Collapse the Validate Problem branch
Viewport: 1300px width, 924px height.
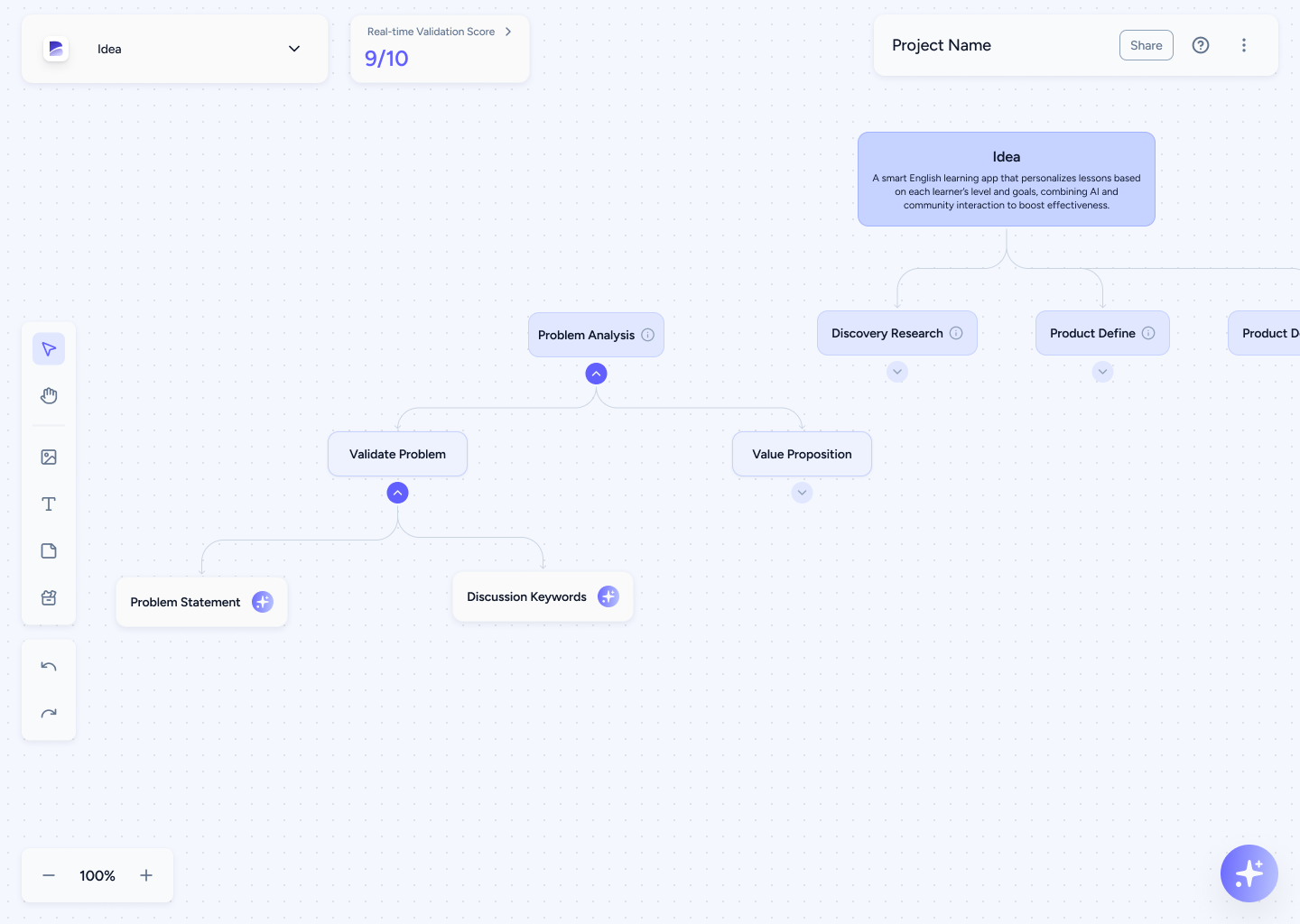pyautogui.click(x=397, y=493)
